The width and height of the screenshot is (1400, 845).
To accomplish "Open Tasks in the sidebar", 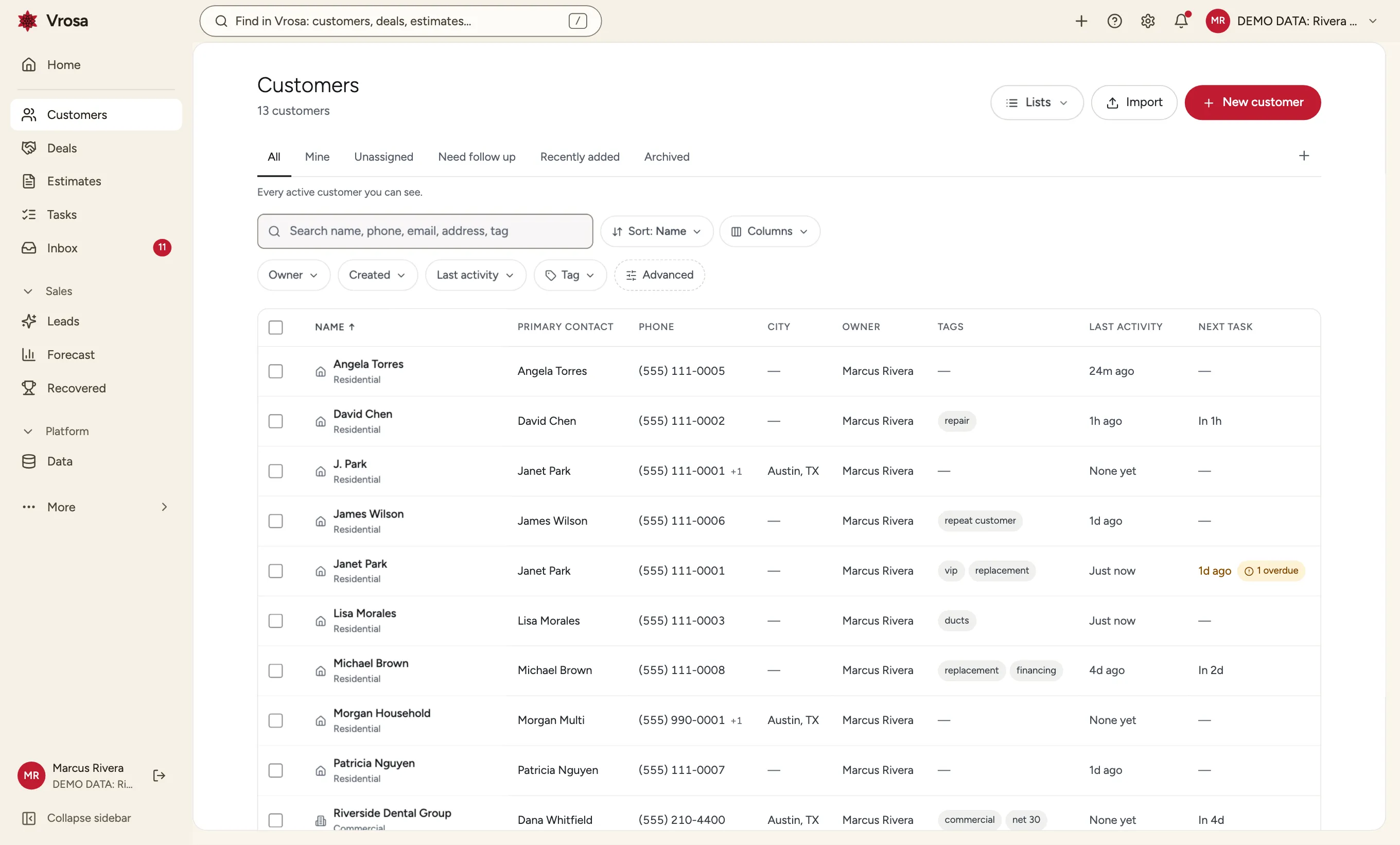I will 96,214.
